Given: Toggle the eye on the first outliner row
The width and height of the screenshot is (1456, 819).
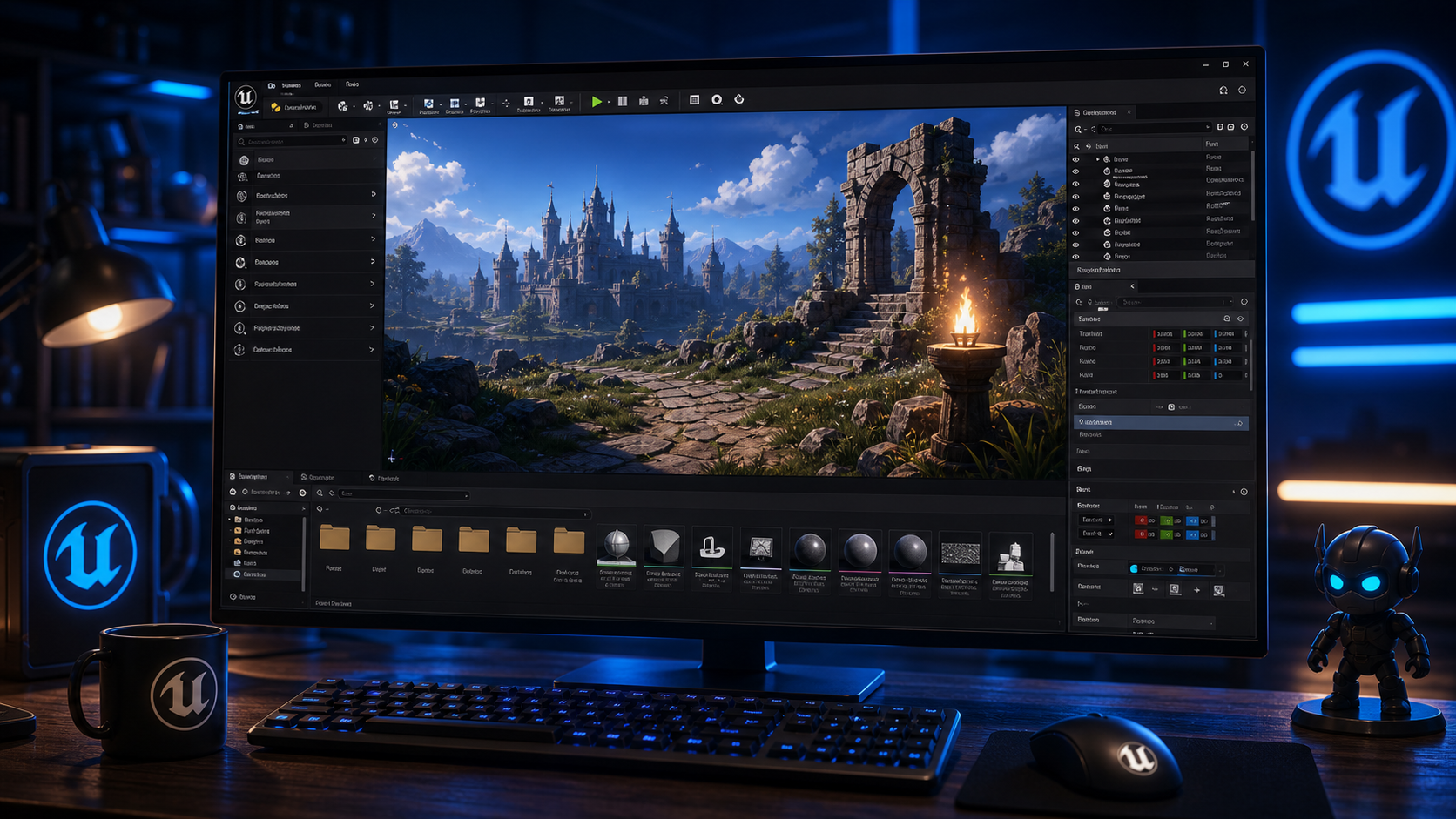Looking at the screenshot, I should [1075, 160].
